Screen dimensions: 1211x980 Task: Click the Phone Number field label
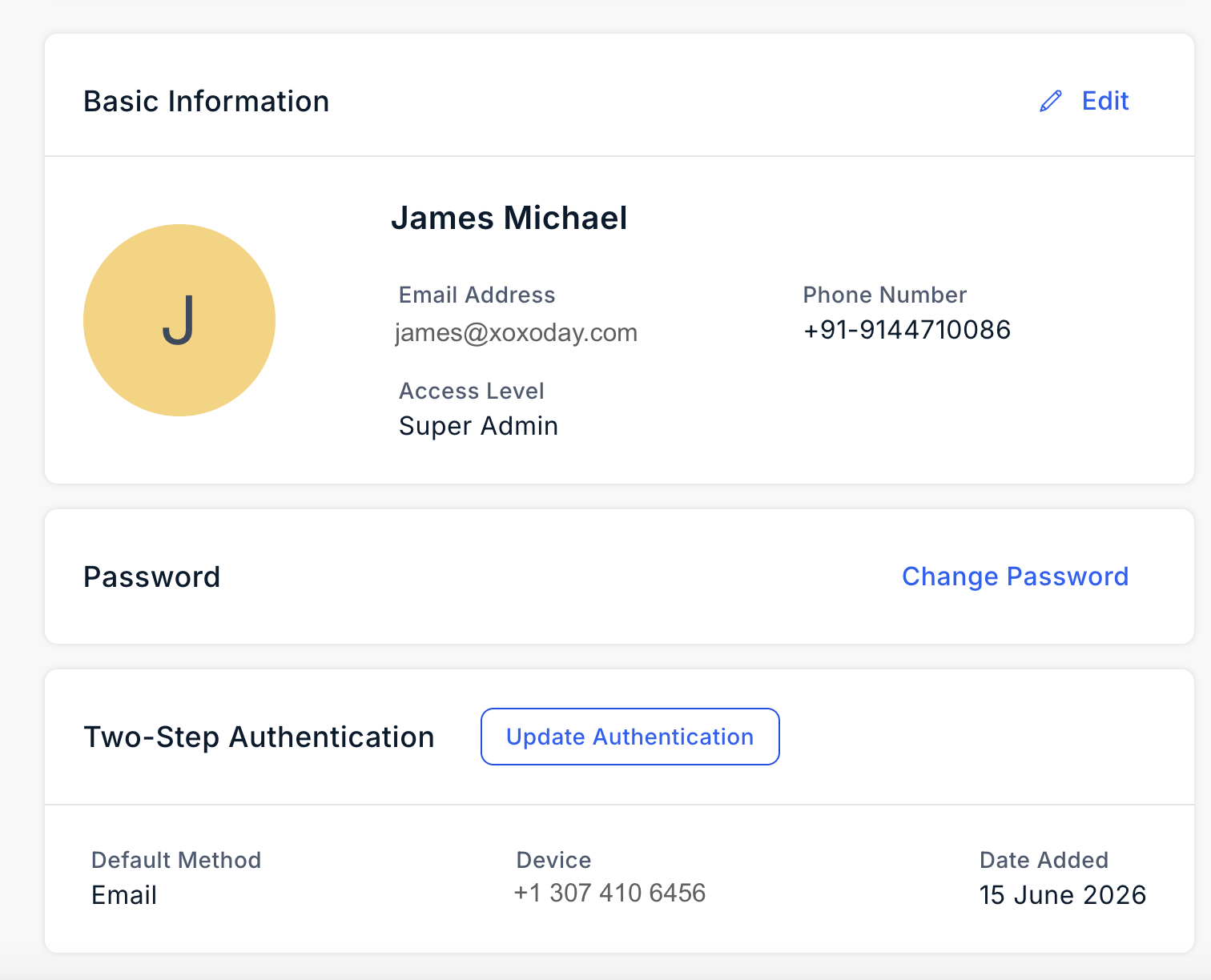tap(885, 295)
